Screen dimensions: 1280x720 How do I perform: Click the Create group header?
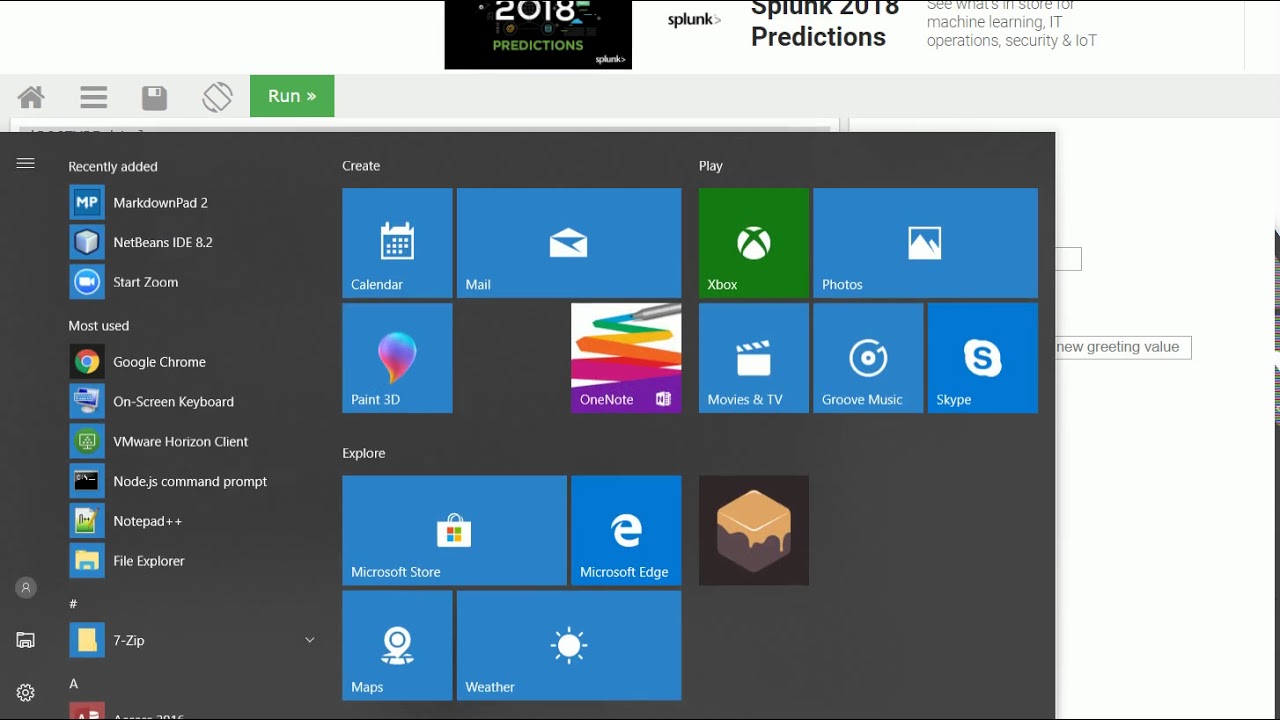click(x=361, y=166)
